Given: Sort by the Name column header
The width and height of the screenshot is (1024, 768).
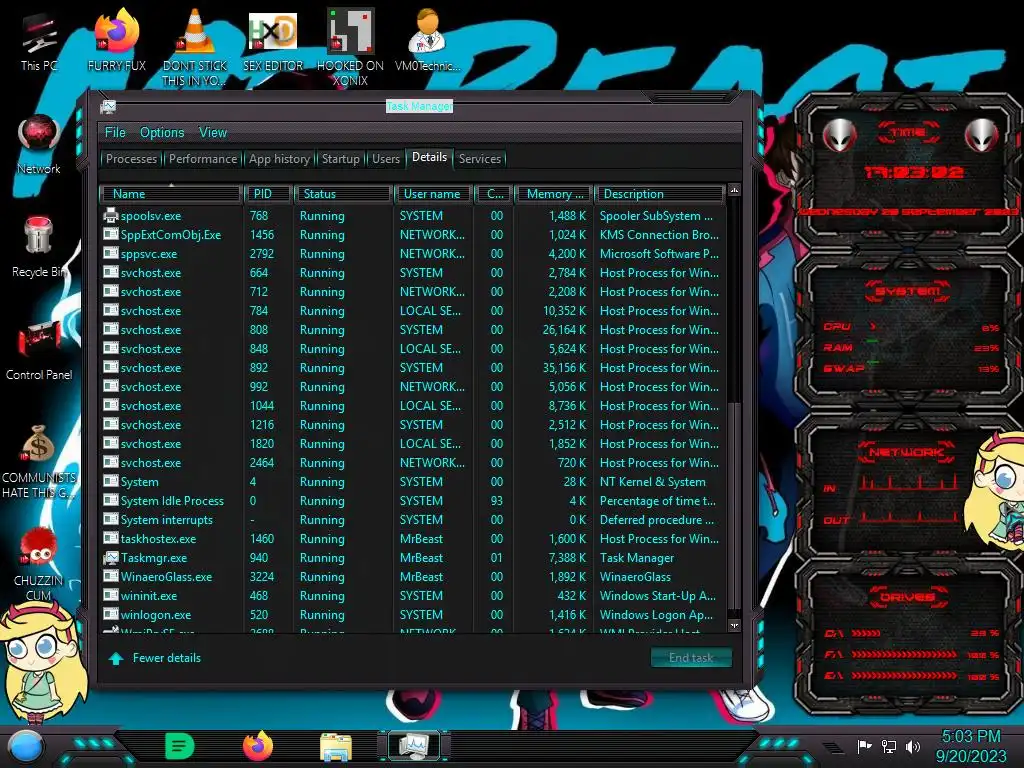Looking at the screenshot, I should (170, 194).
